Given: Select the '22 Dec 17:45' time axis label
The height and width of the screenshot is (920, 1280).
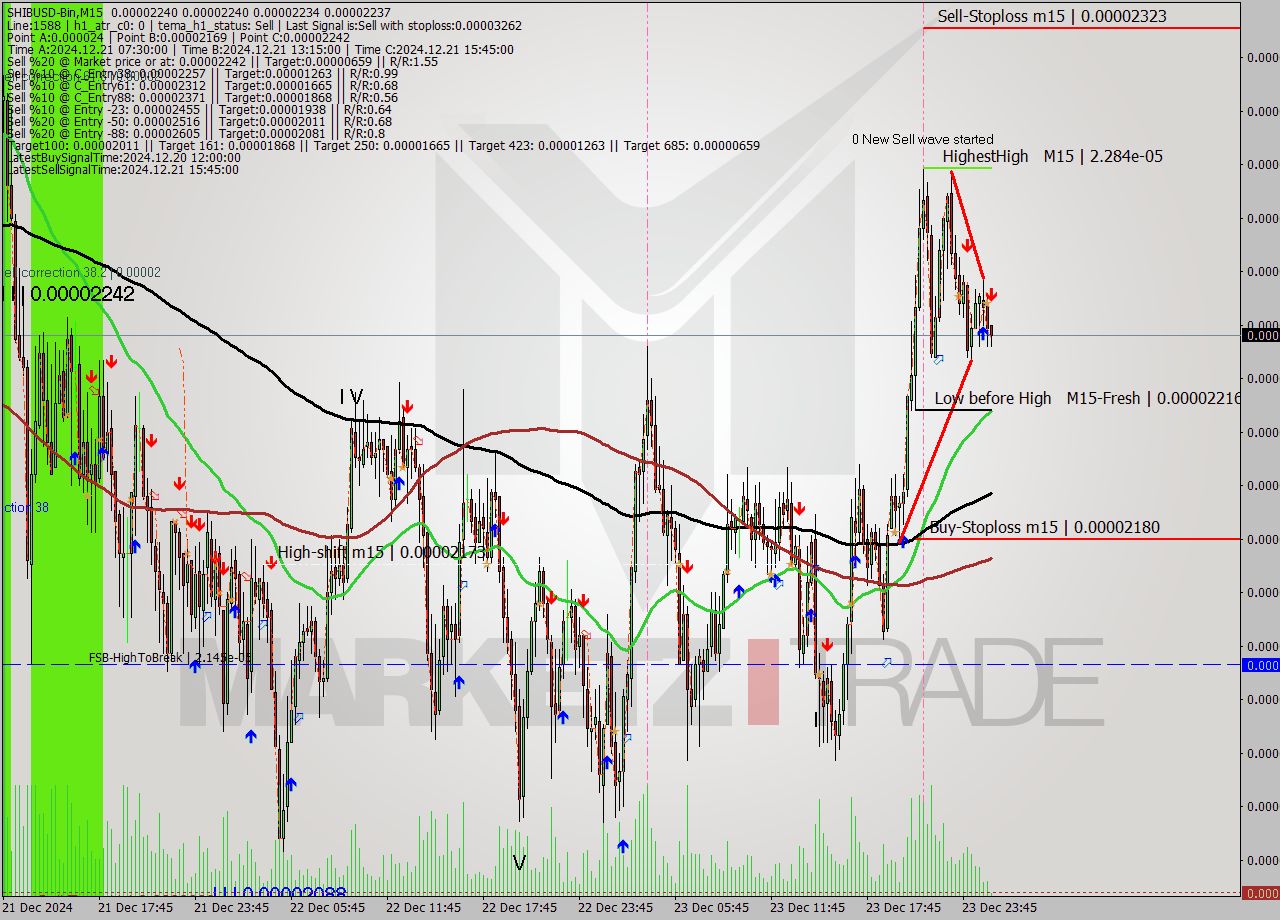Looking at the screenshot, I should pos(519,908).
